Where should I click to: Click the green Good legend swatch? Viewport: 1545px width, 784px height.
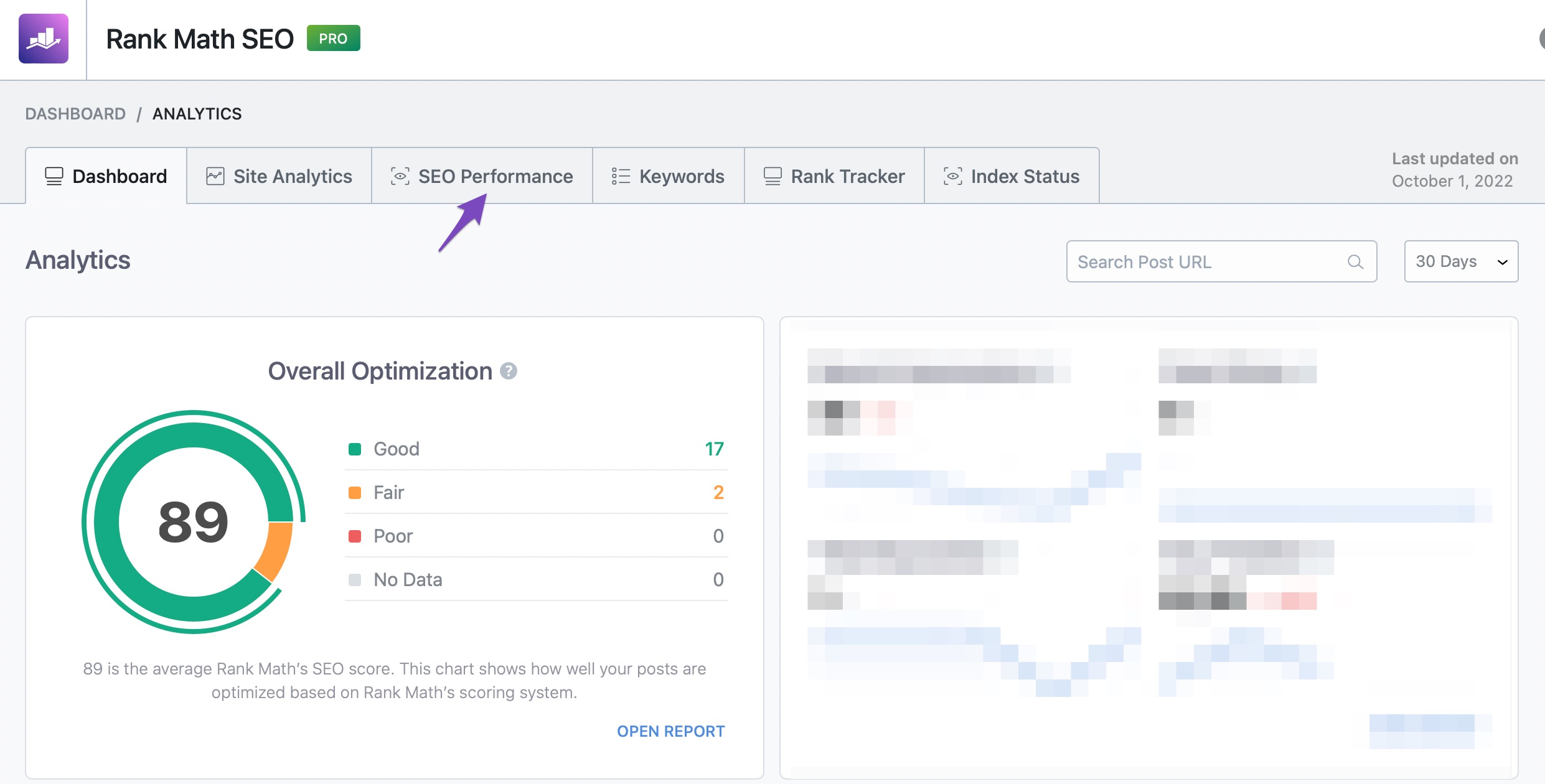(355, 449)
